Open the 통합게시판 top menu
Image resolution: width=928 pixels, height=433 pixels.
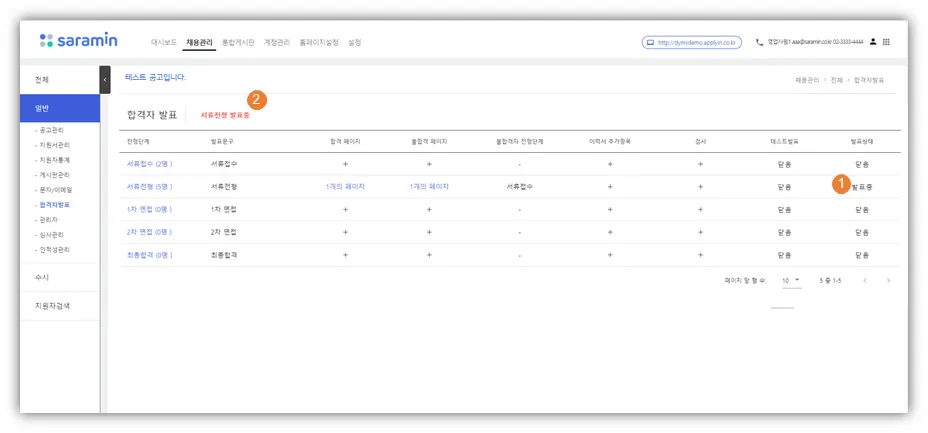[238, 43]
